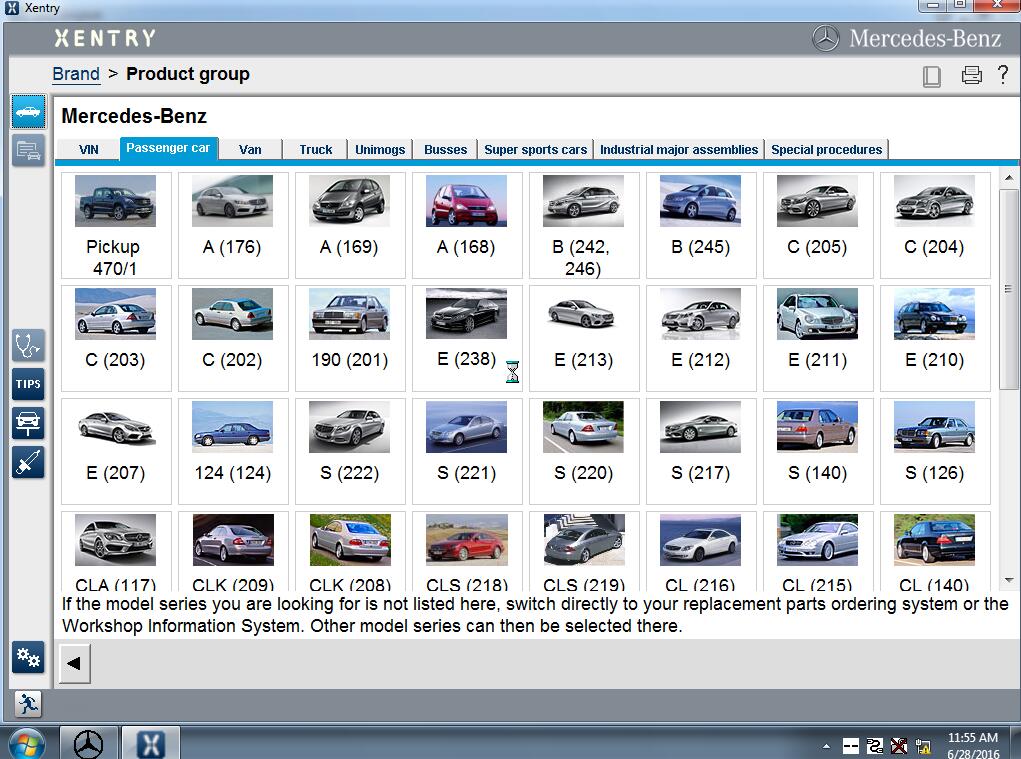Open the Special procedures tab
Image resolution: width=1021 pixels, height=759 pixels.
coord(827,150)
